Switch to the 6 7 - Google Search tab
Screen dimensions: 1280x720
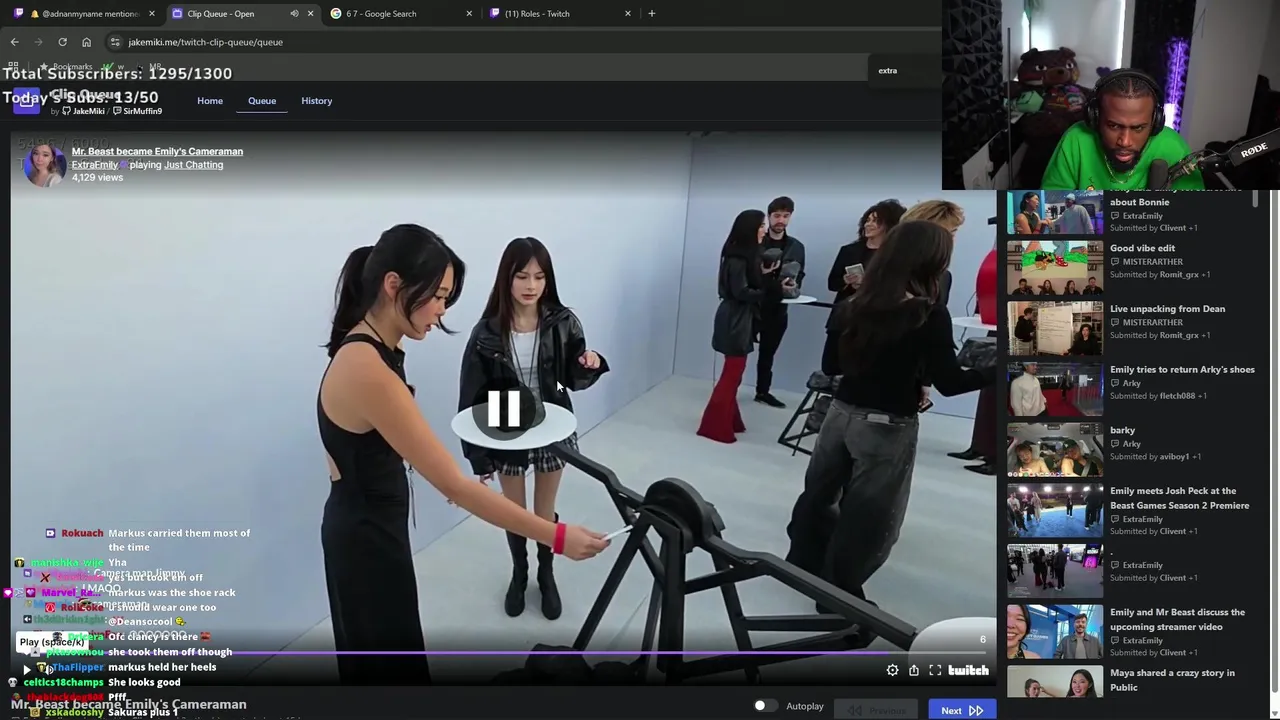tap(400, 14)
